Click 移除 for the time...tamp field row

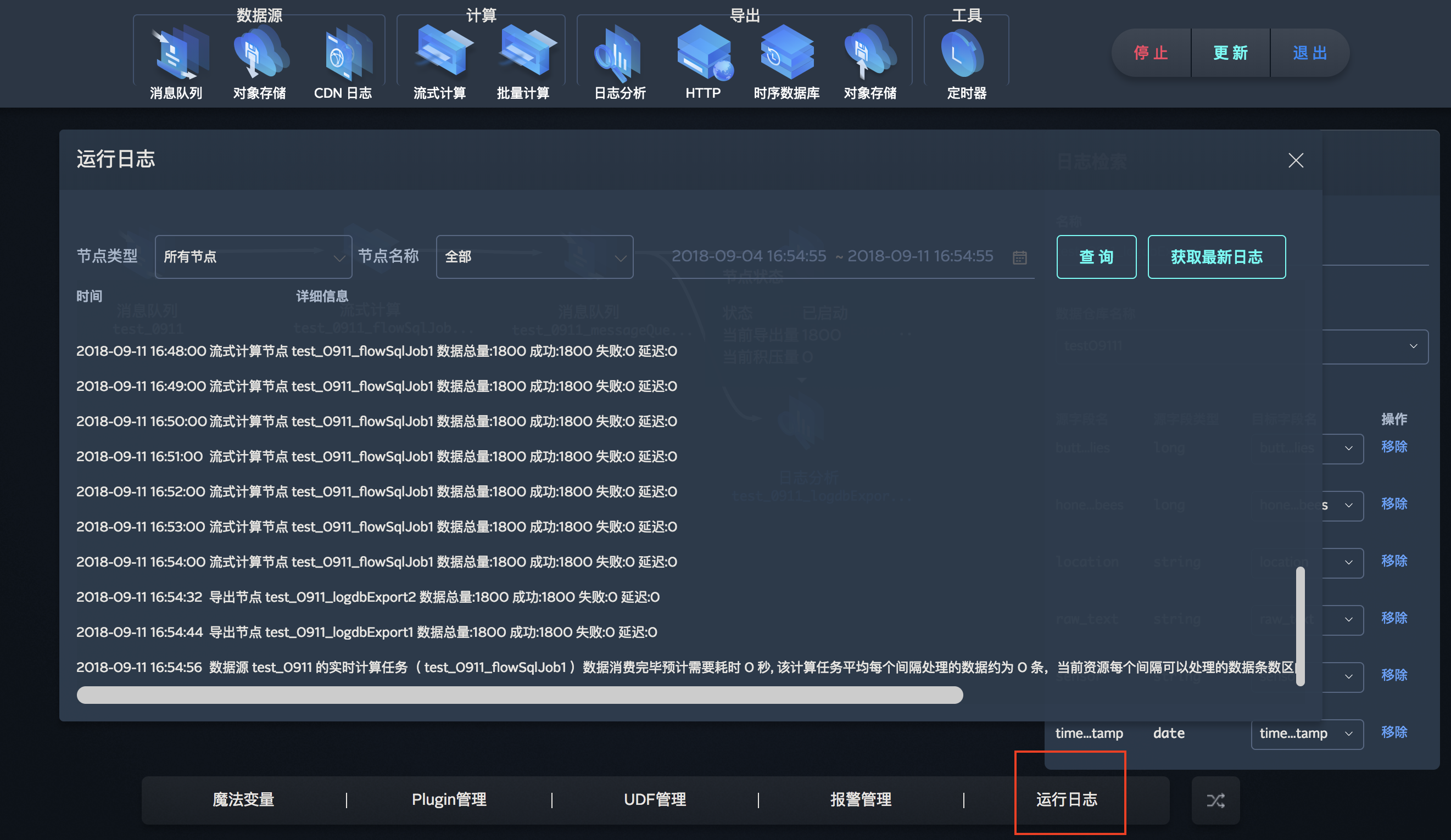point(1394,732)
